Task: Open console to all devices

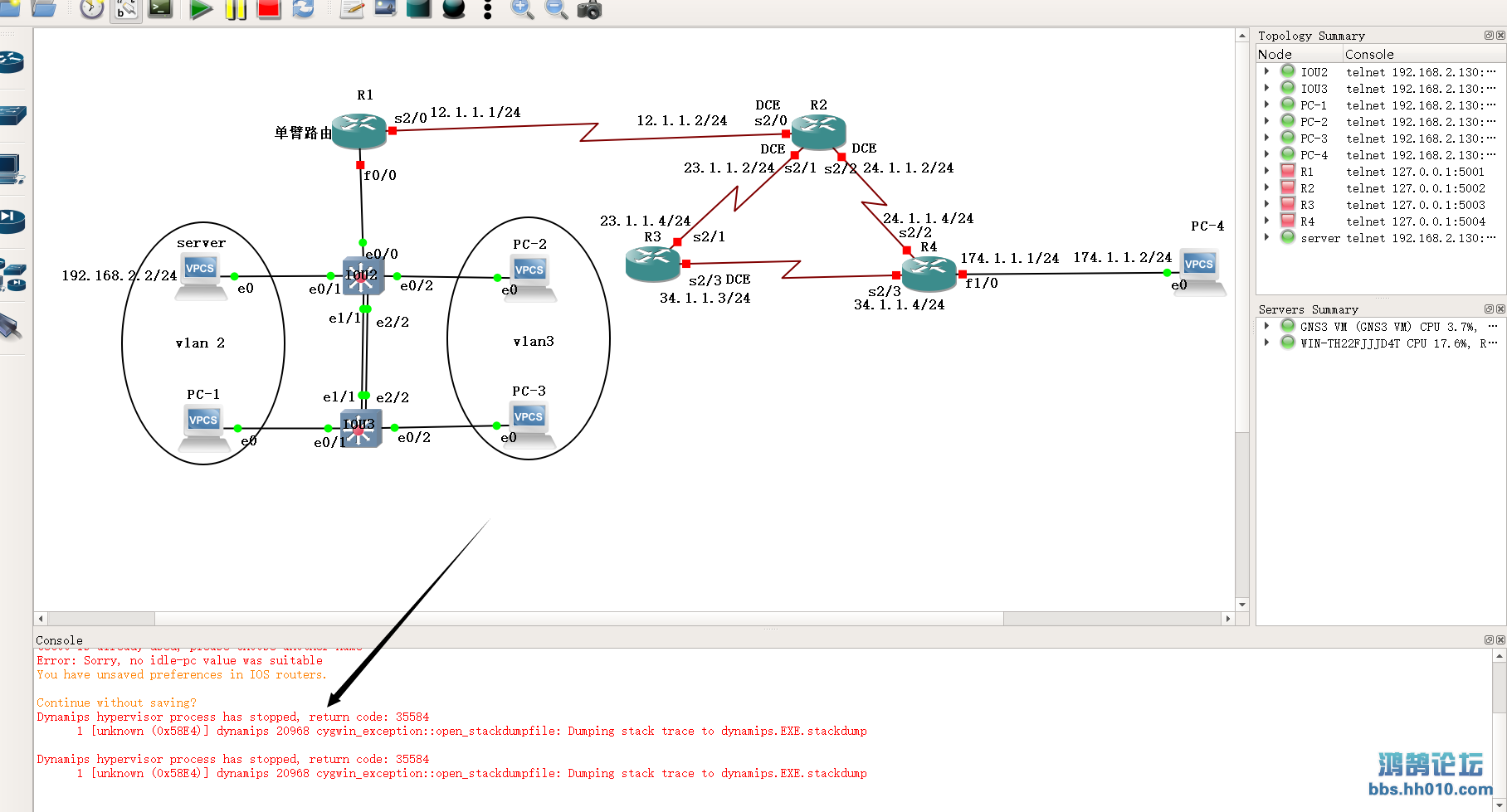Action: (x=160, y=8)
